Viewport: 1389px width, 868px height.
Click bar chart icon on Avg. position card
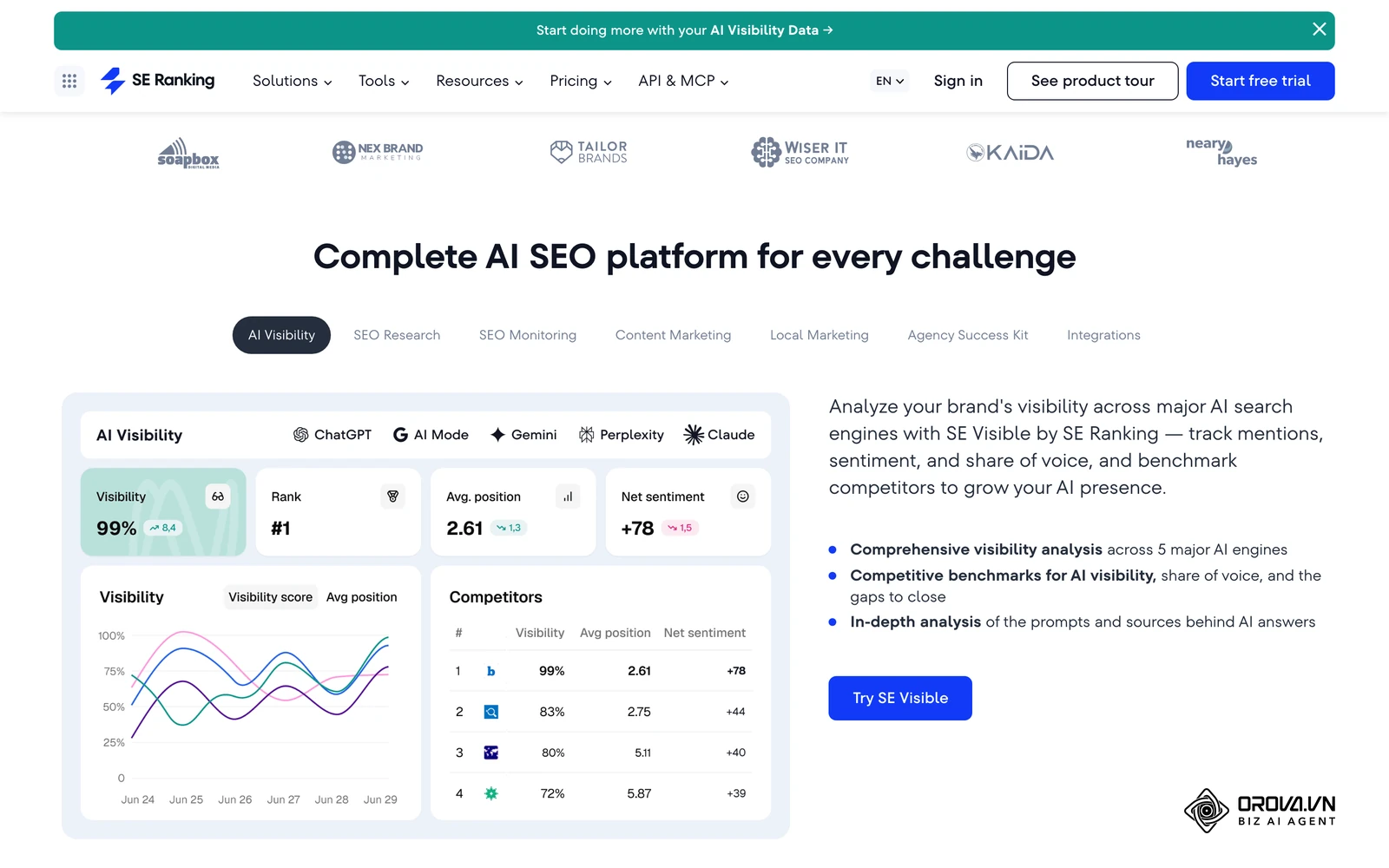568,496
